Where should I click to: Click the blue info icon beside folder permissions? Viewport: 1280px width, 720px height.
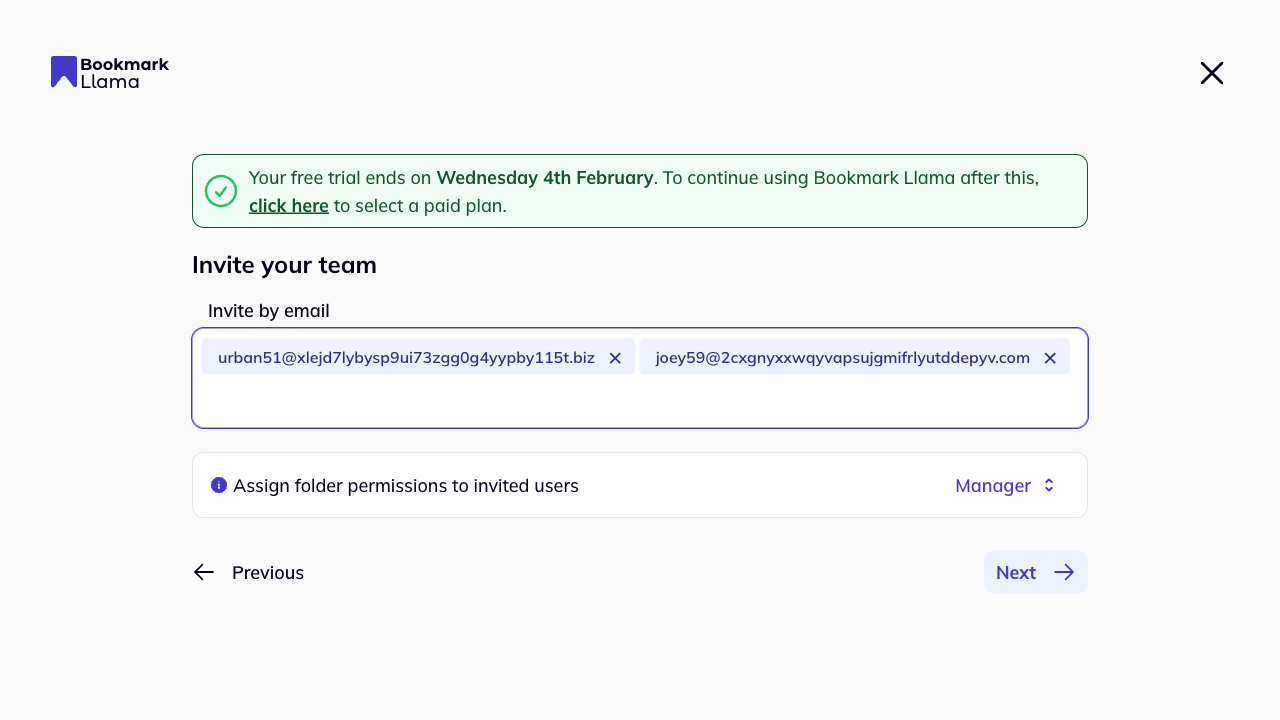[218, 485]
